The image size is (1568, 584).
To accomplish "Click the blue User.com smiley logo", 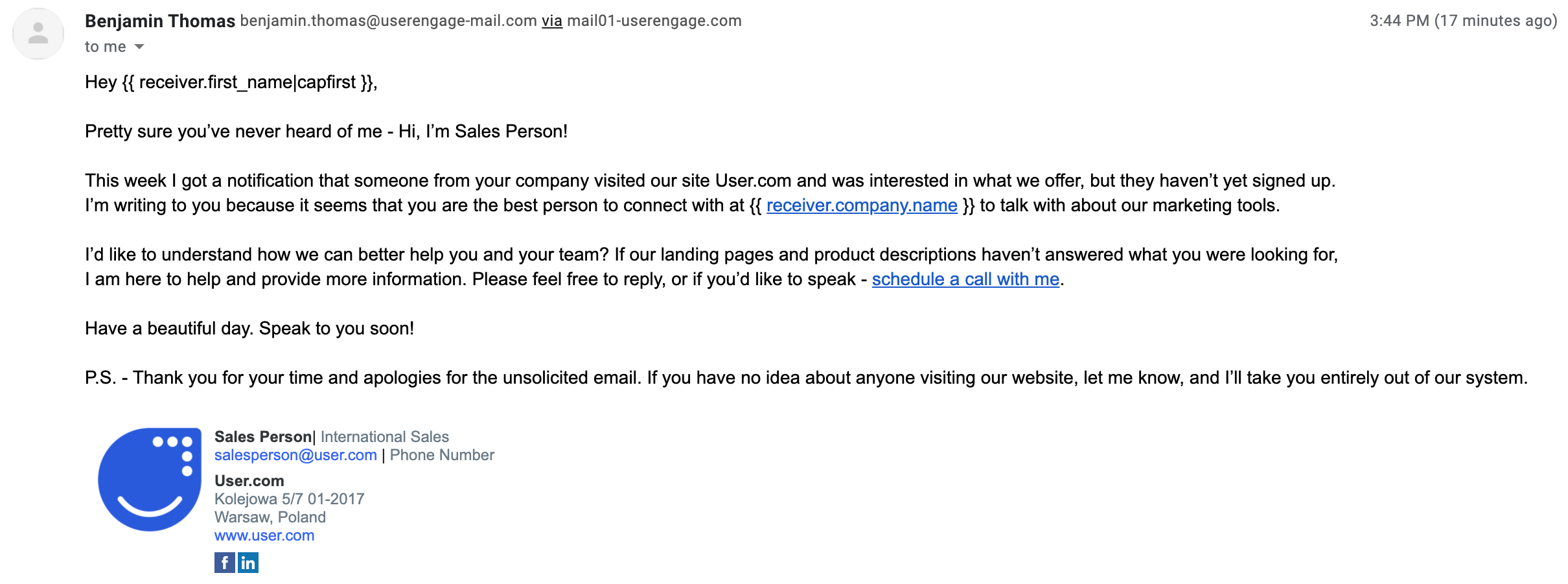I will point(150,480).
